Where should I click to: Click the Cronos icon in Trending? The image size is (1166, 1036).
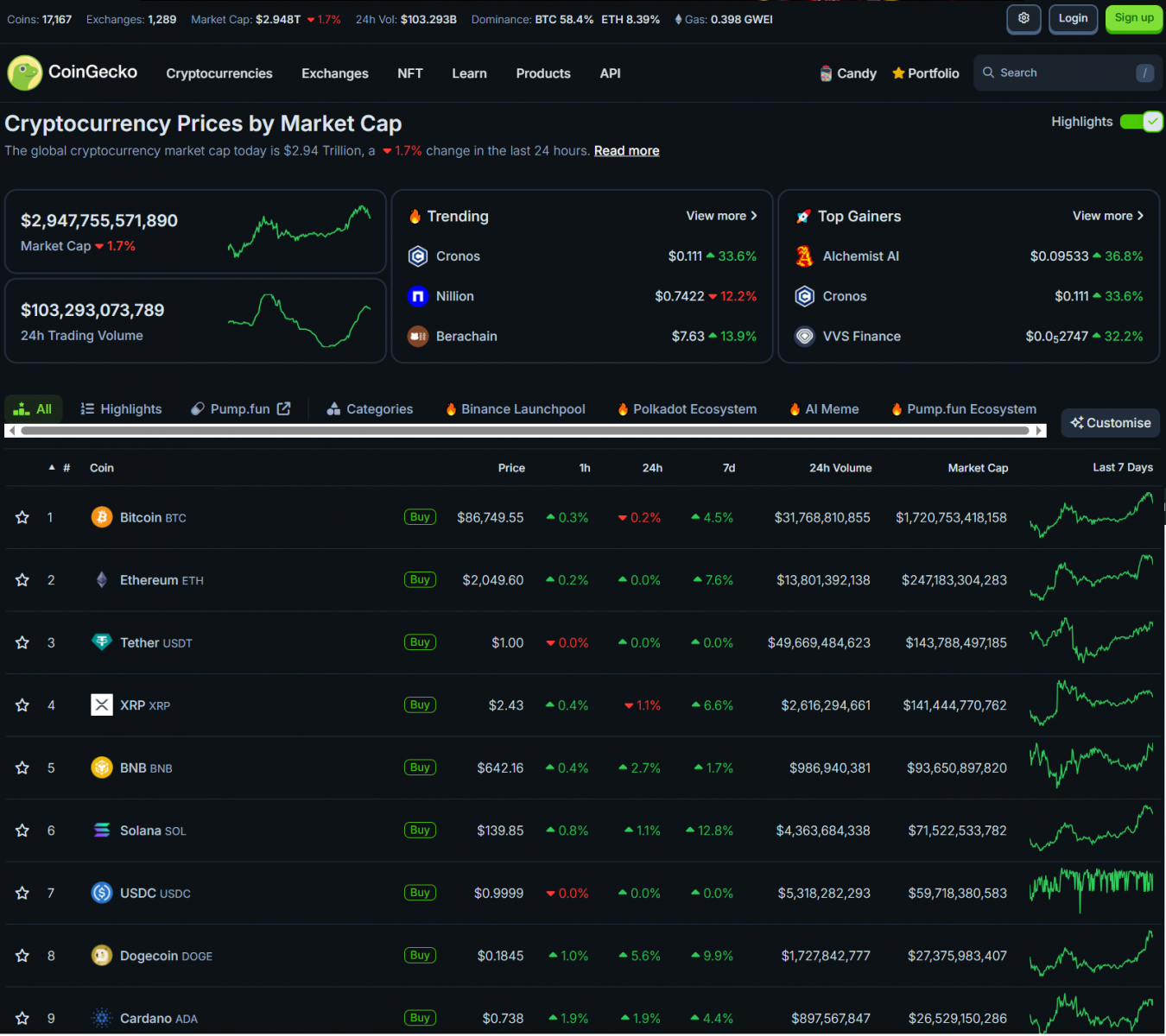pos(418,256)
